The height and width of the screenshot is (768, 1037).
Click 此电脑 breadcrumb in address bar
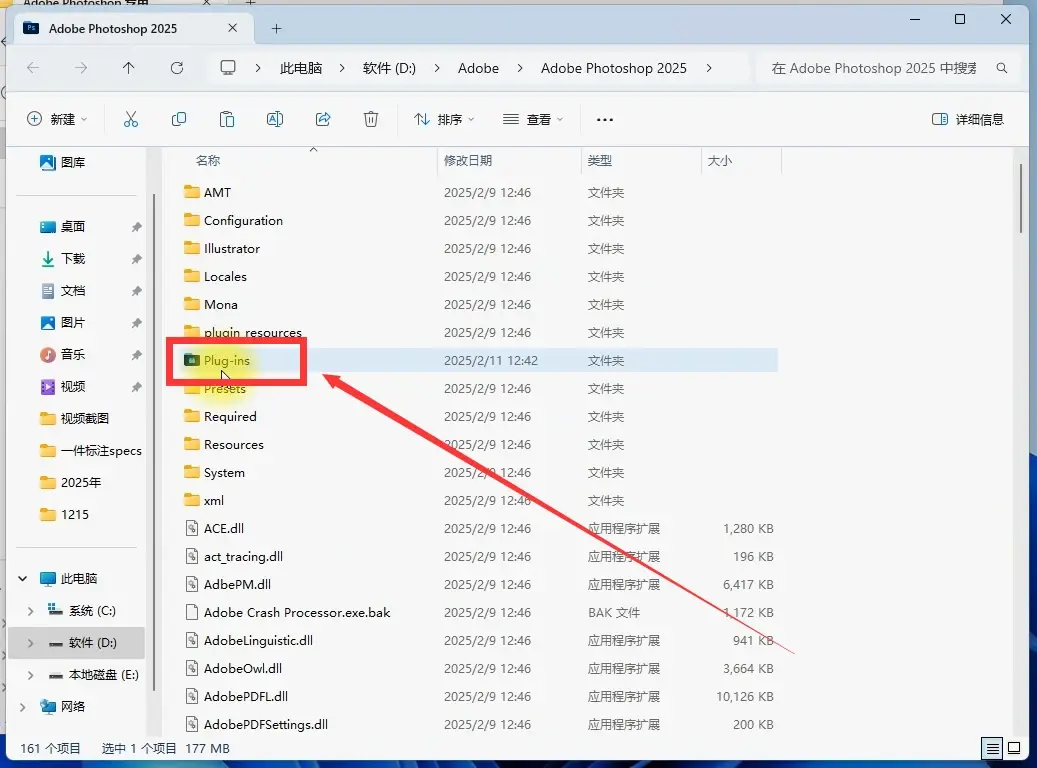click(x=301, y=68)
